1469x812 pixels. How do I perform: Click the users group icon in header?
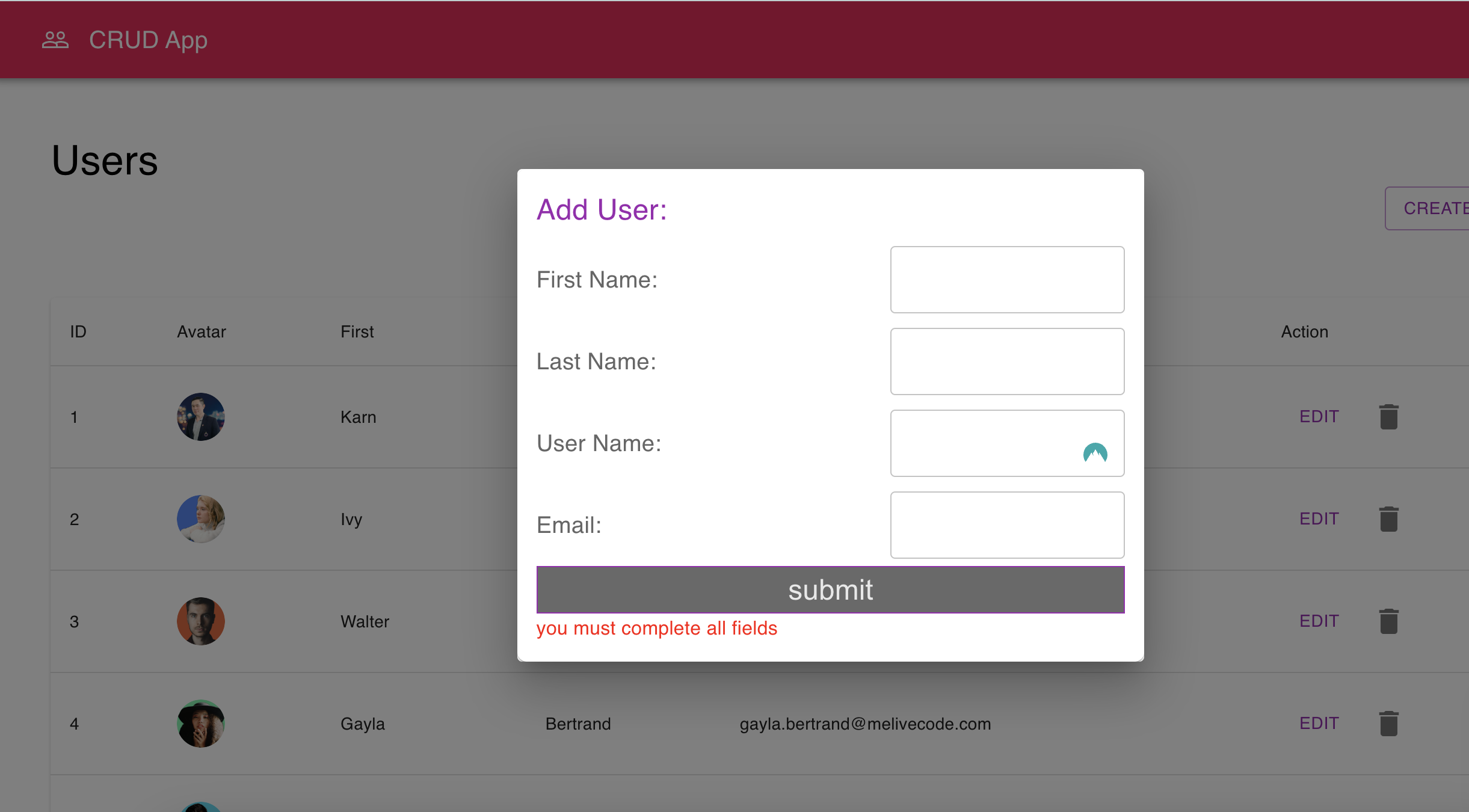tap(55, 40)
